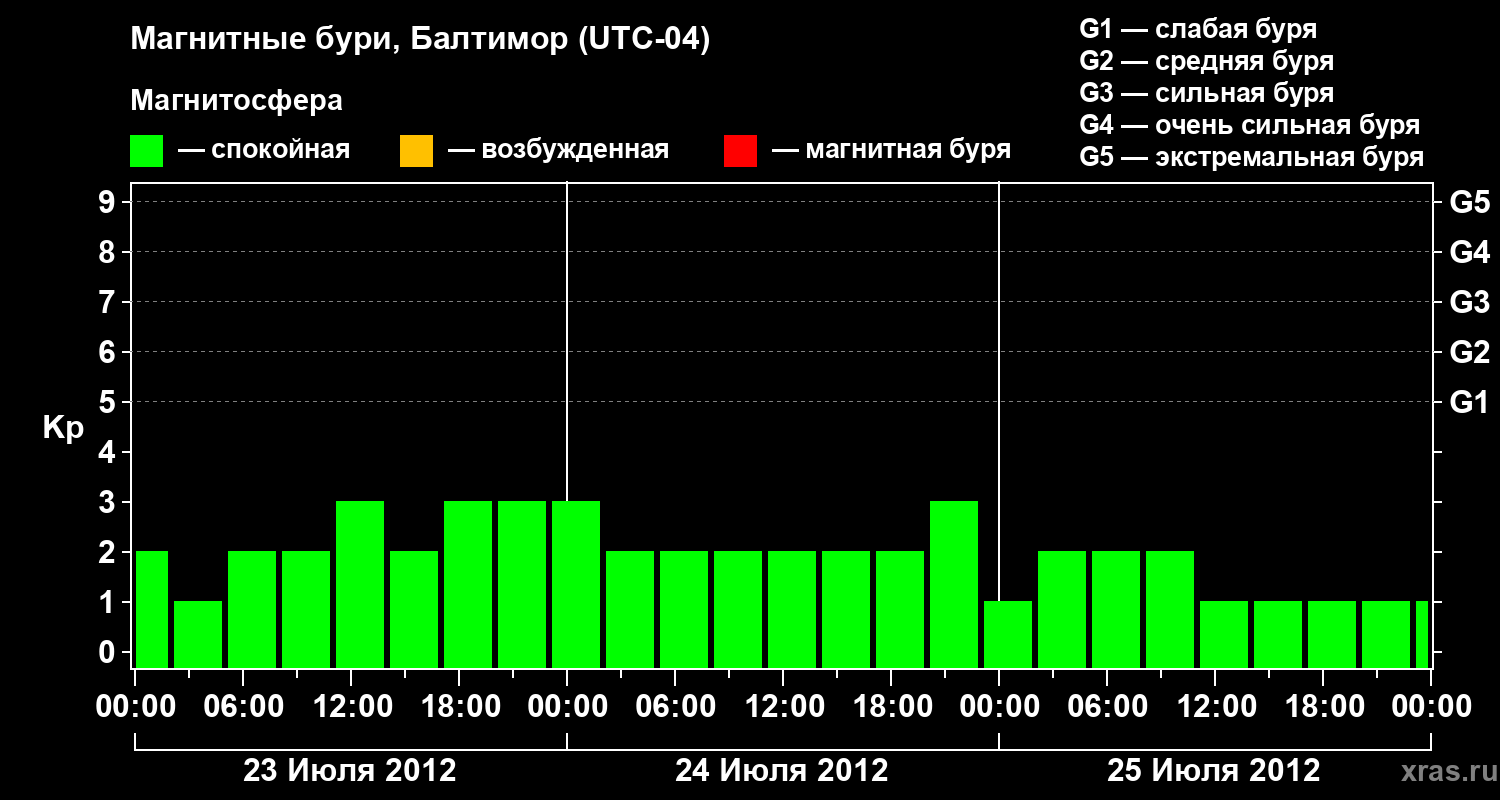The image size is (1500, 800).
Task: Click the G1 — слабая буря line
Action: tap(1198, 29)
